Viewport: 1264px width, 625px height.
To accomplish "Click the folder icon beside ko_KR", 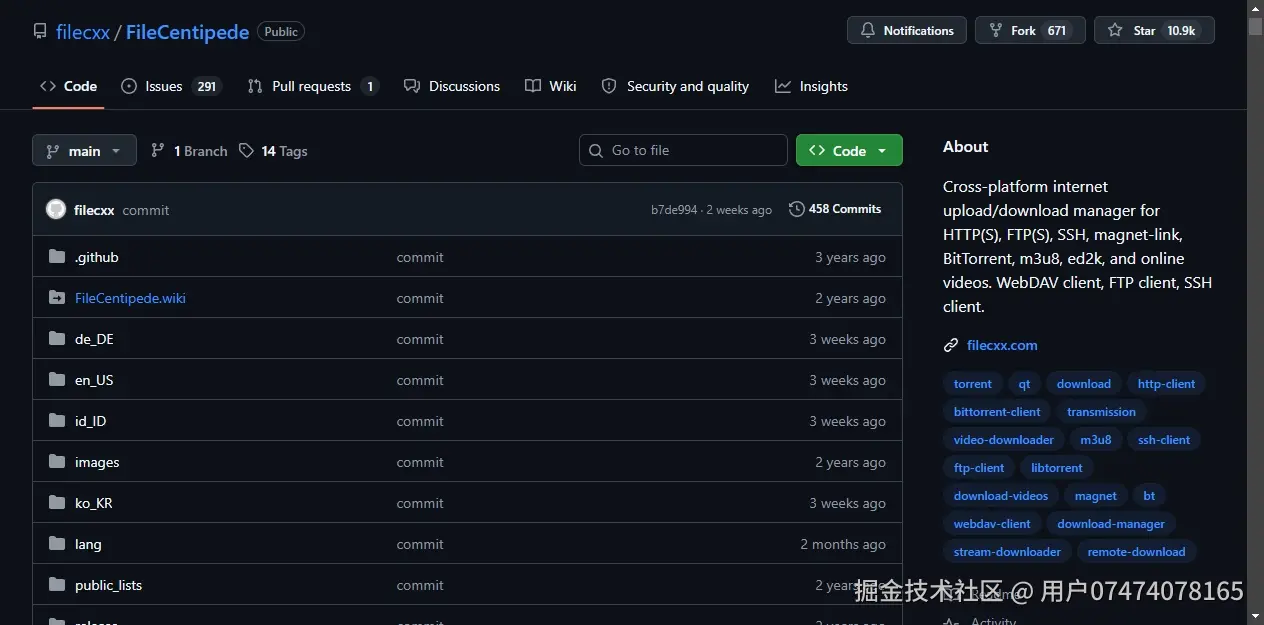I will (57, 503).
